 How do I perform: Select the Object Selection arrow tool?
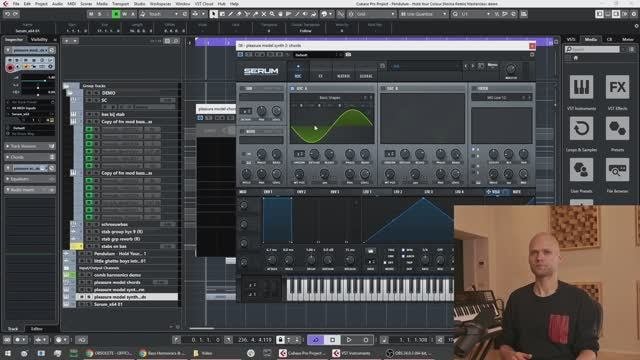coord(213,14)
